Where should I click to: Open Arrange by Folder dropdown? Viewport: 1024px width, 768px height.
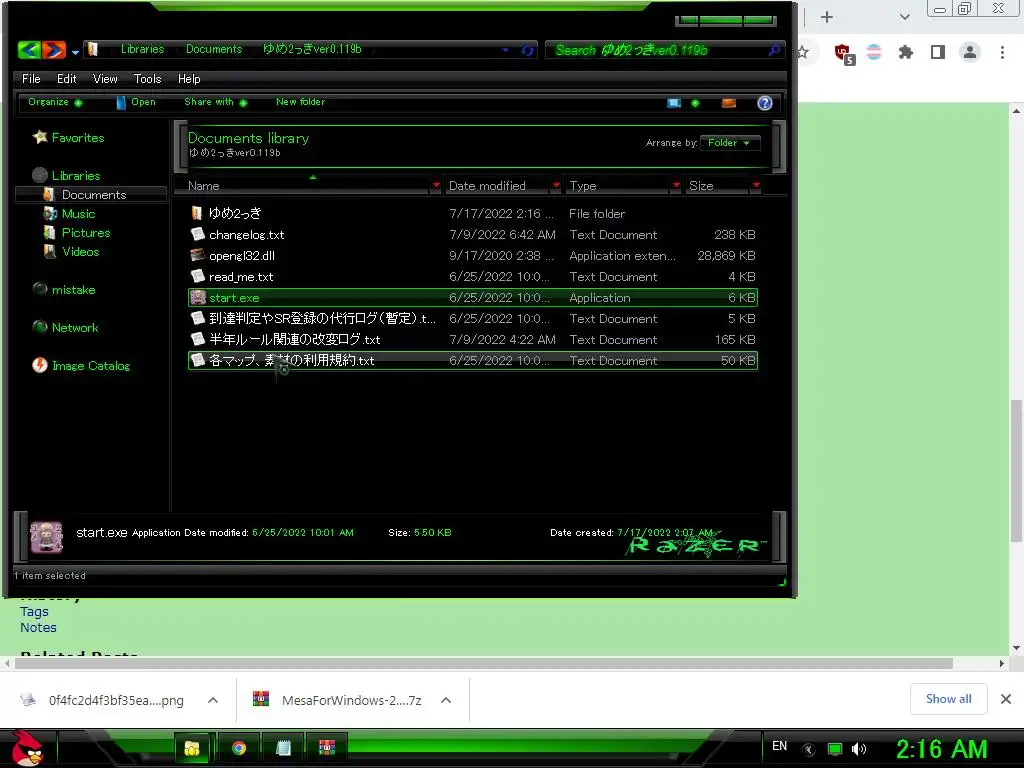729,142
